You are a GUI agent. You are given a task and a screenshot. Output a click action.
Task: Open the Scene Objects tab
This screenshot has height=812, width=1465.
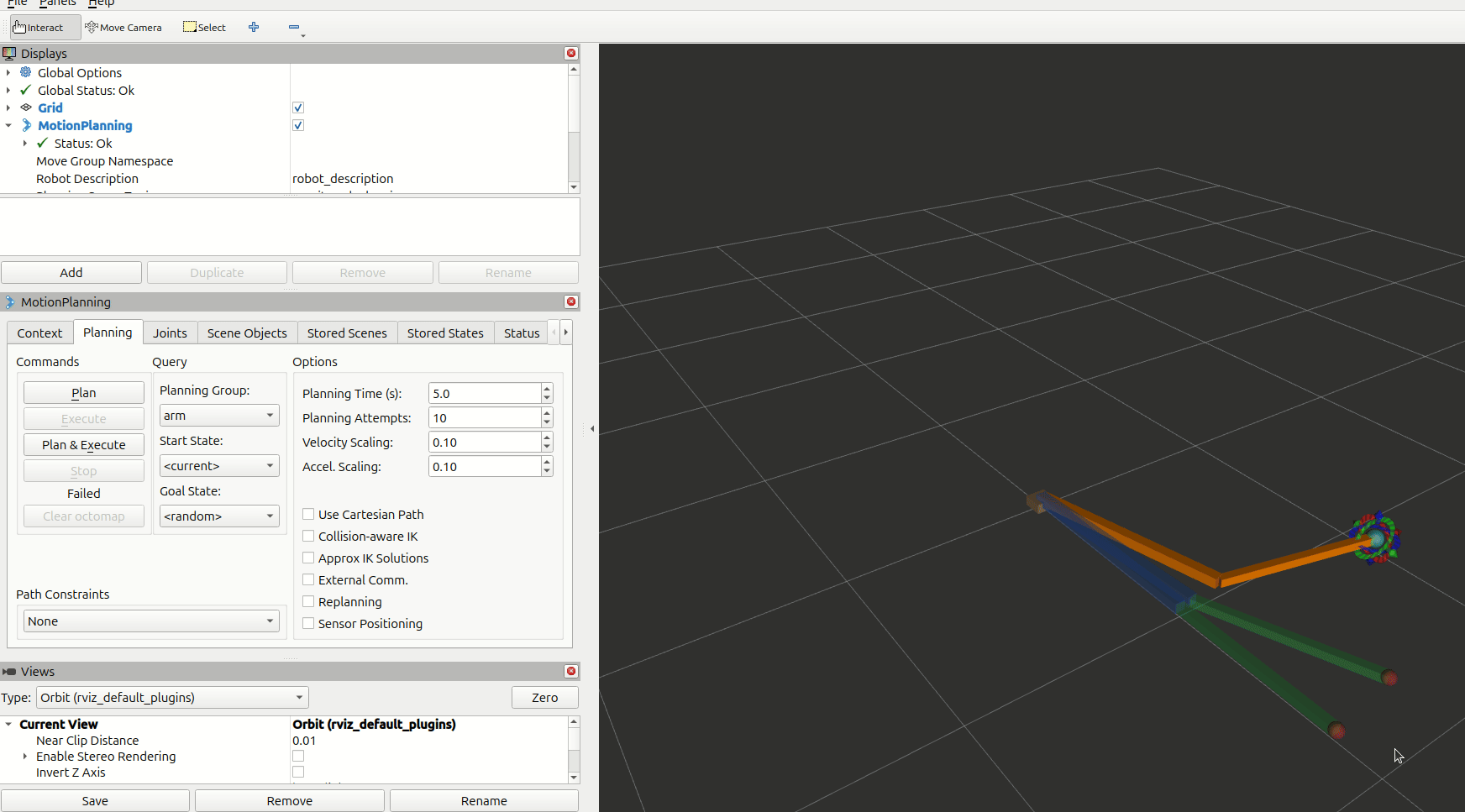[247, 333]
